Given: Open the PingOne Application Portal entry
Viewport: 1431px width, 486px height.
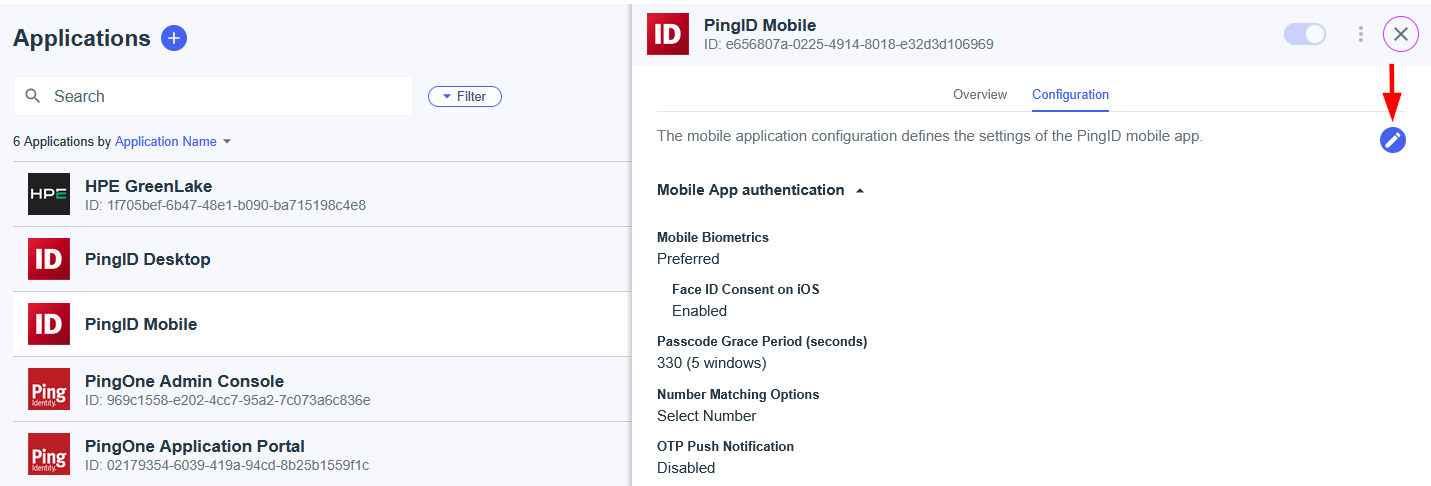Looking at the screenshot, I should pyautogui.click(x=195, y=446).
